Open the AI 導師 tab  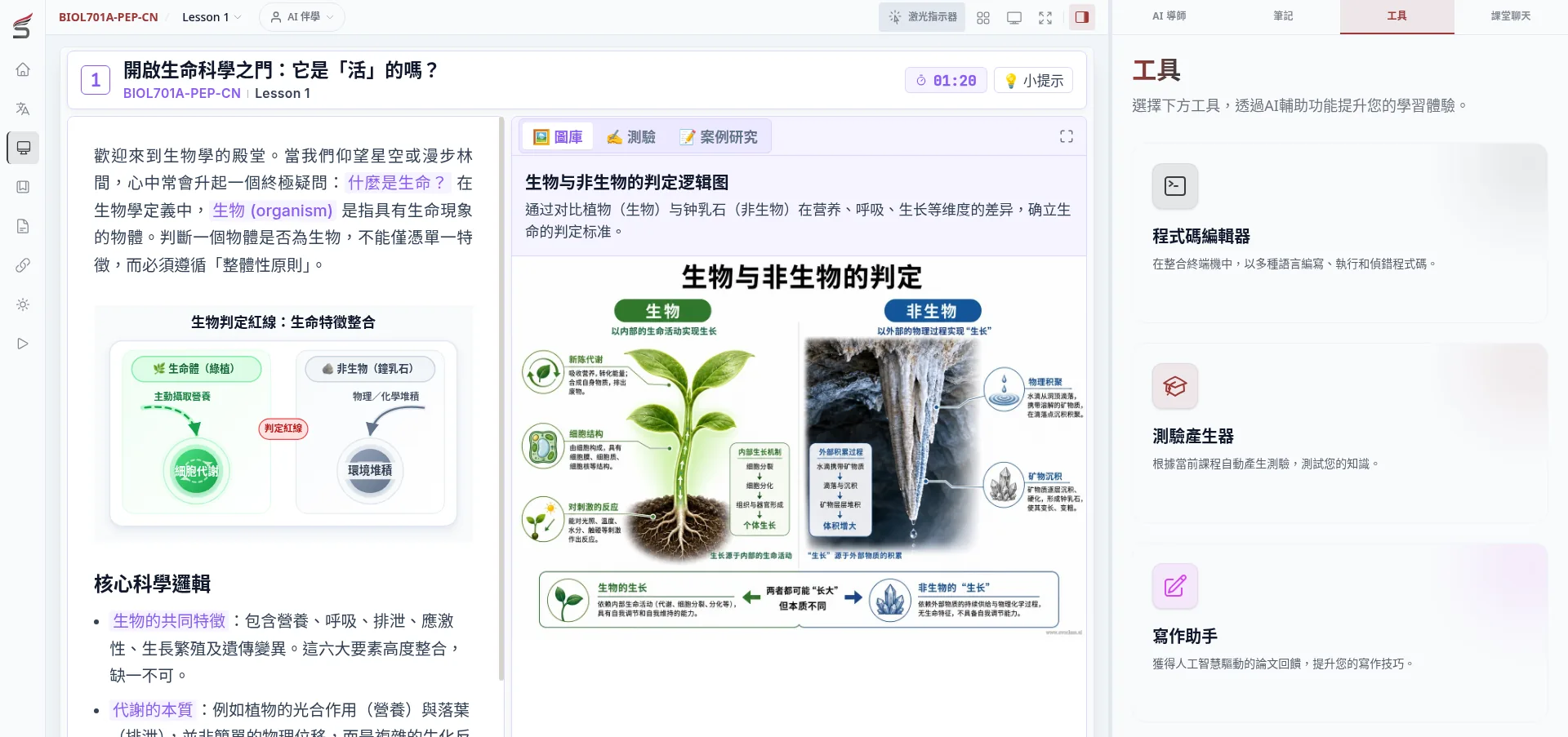point(1169,16)
